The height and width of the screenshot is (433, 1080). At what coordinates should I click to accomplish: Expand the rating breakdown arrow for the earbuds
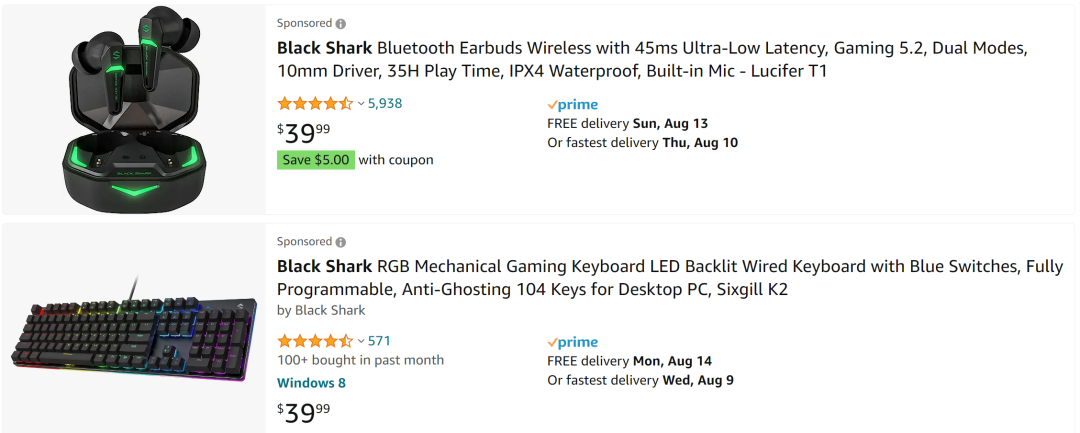point(361,104)
